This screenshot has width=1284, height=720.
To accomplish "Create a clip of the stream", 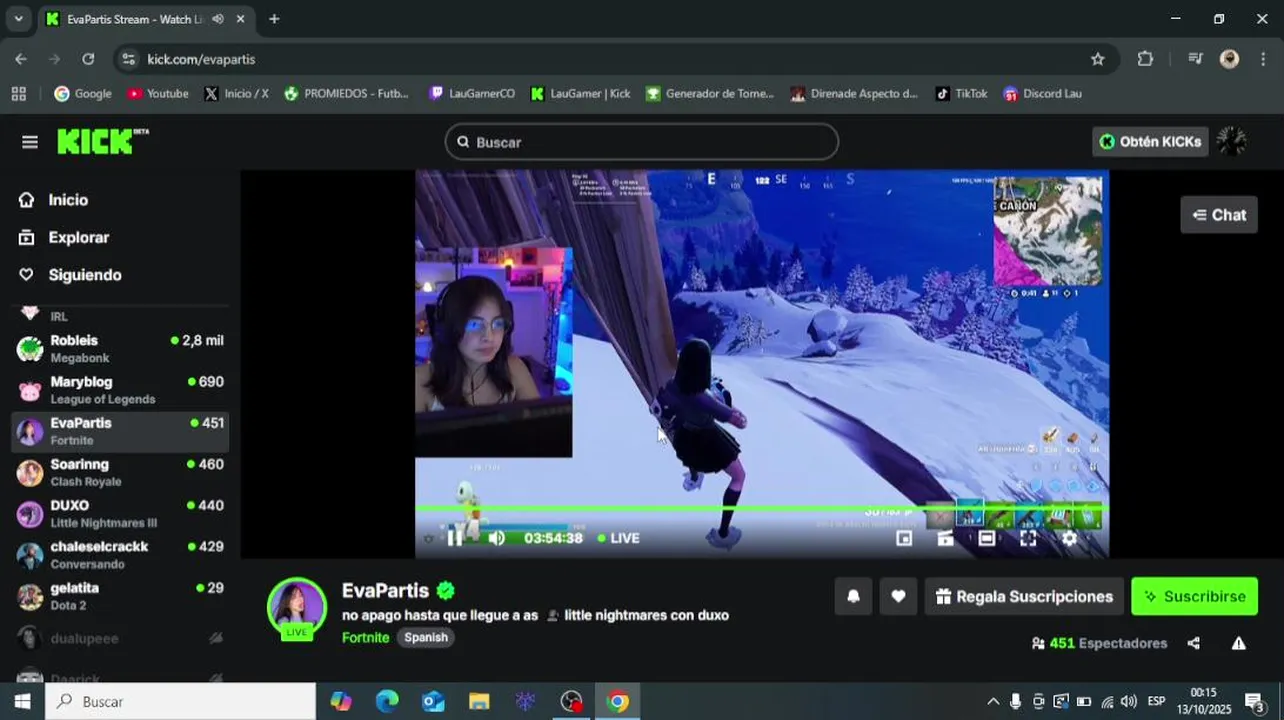I will [945, 538].
